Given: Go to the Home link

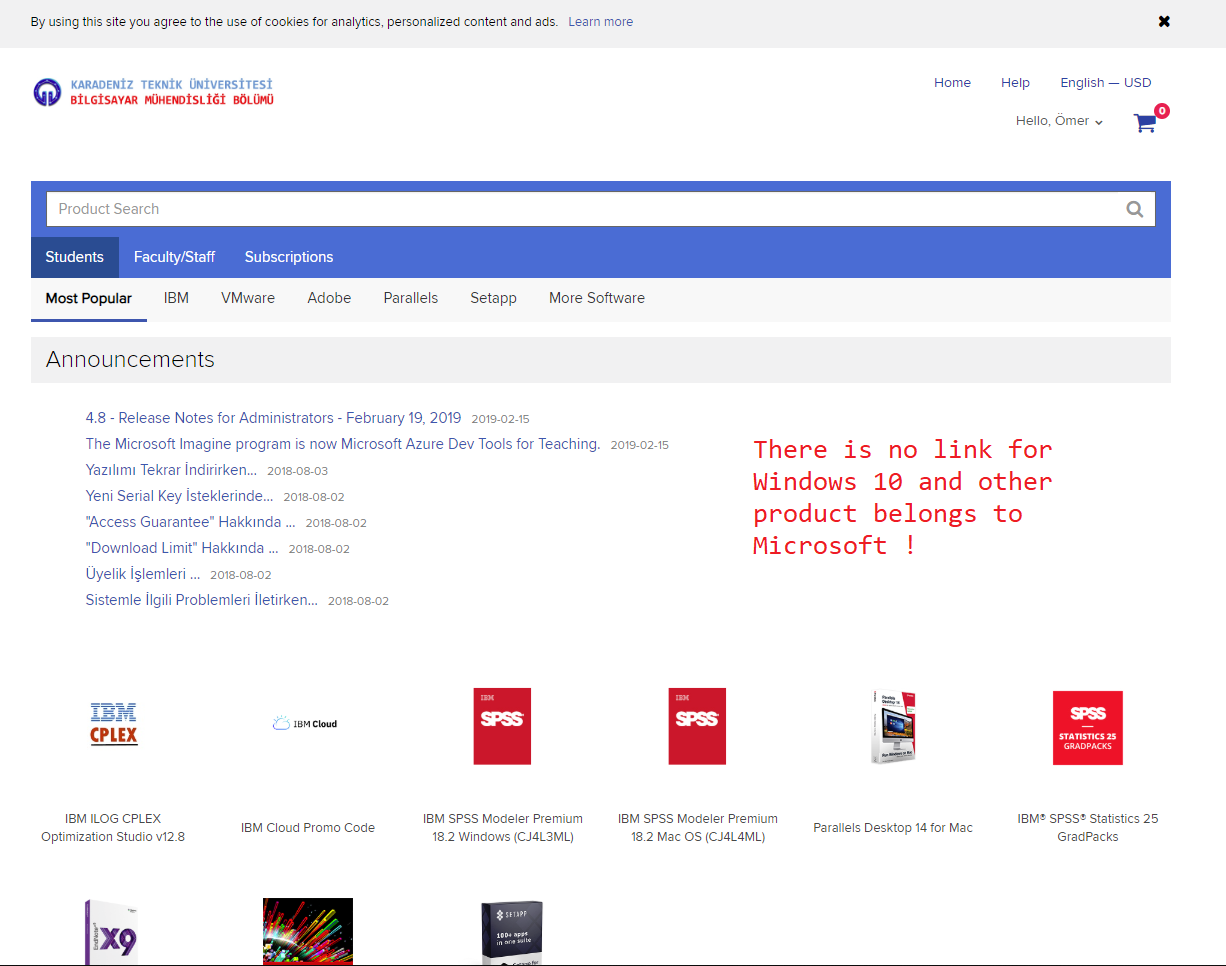Looking at the screenshot, I should (952, 83).
